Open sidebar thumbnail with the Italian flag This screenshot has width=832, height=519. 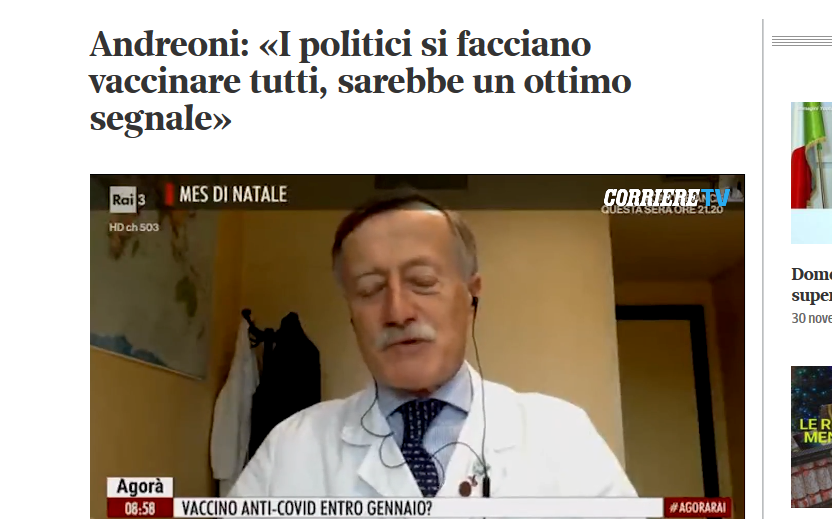[x=811, y=173]
